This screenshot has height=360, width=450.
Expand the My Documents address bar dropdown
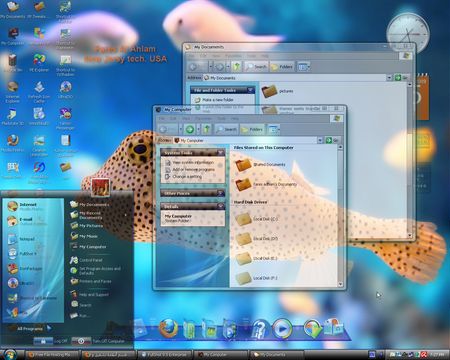[389, 78]
